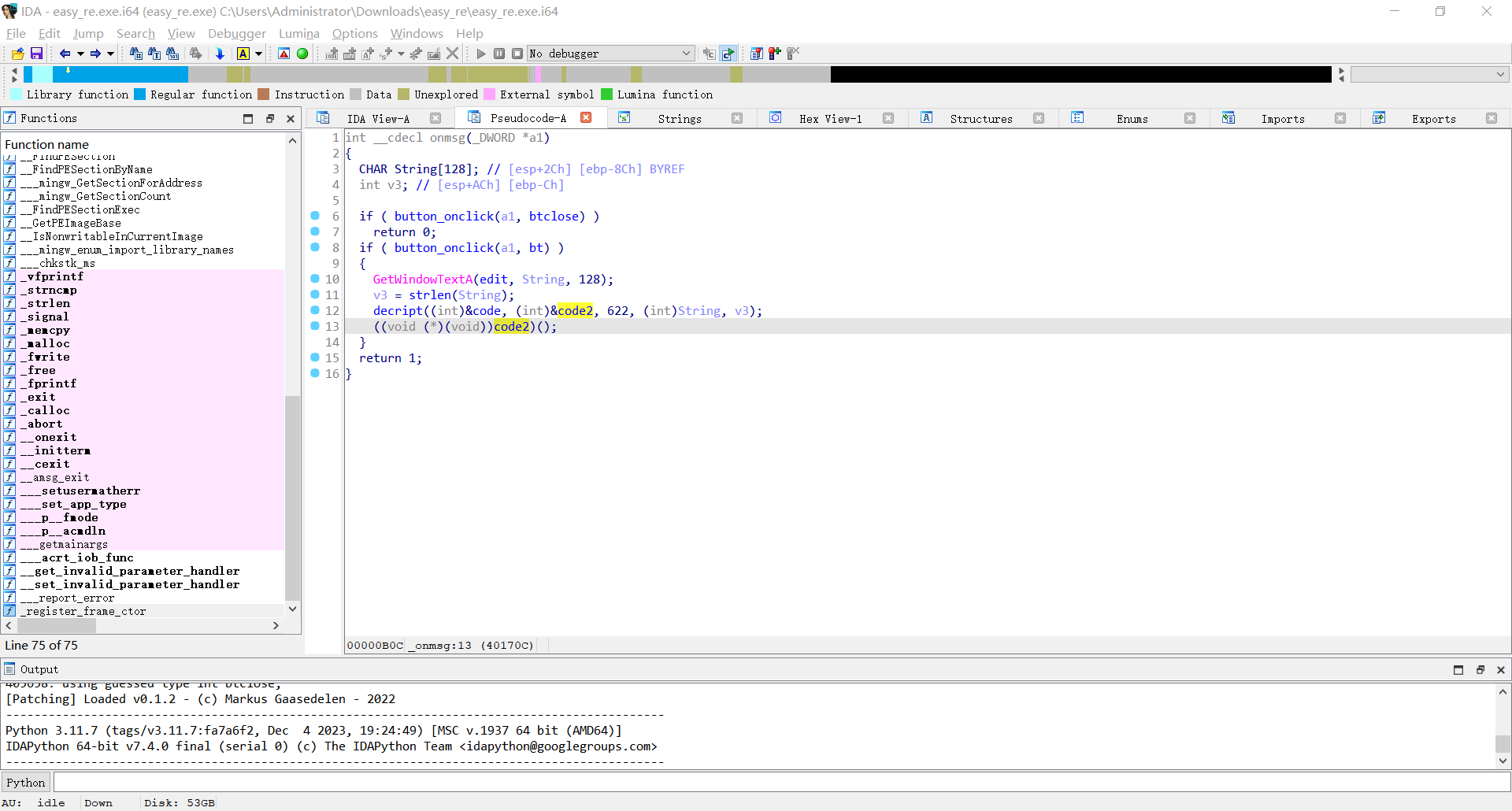Click the green circle toolbar icon

click(302, 54)
